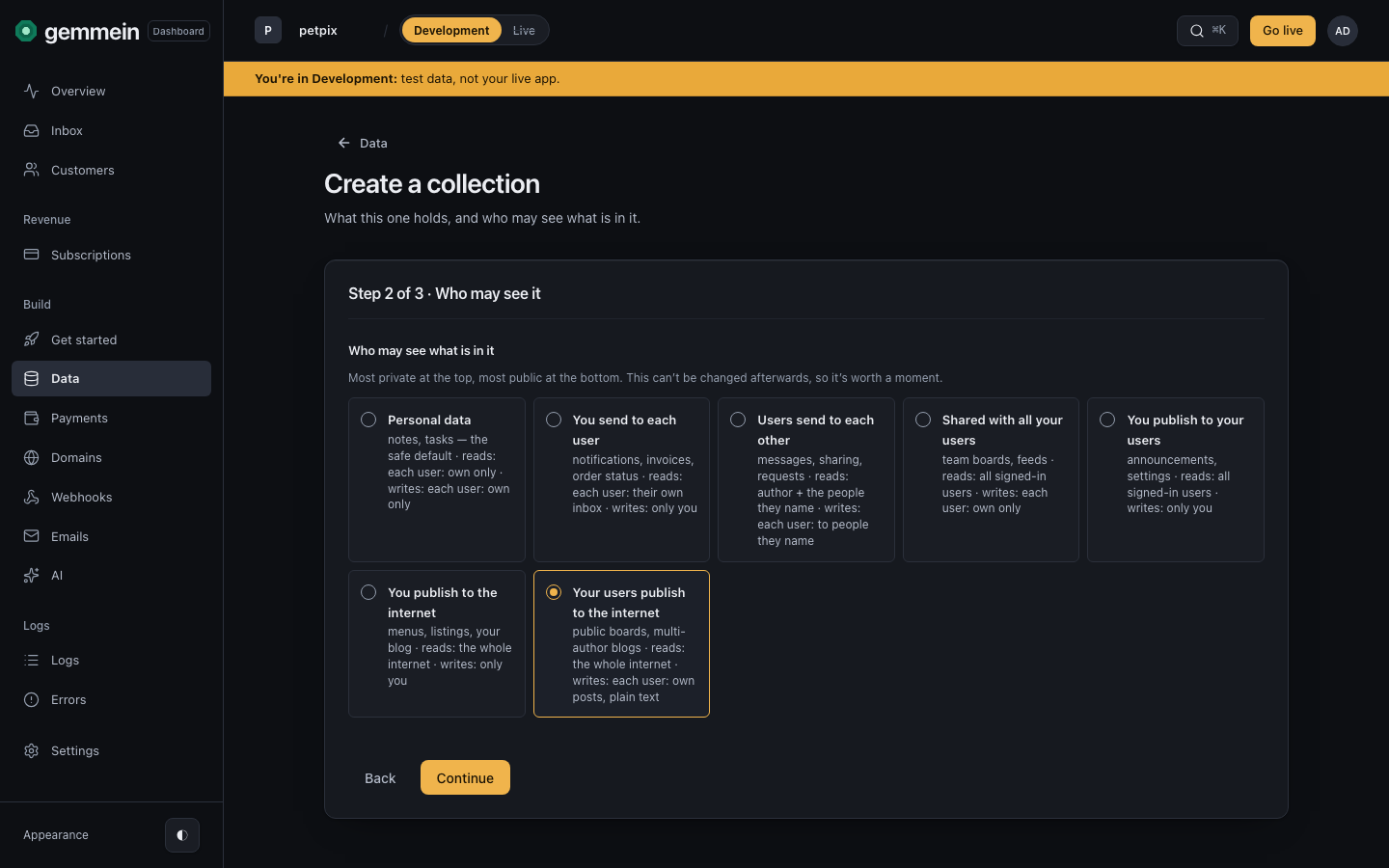Click the Inbox tray icon
This screenshot has height=868, width=1389.
[x=32, y=130]
